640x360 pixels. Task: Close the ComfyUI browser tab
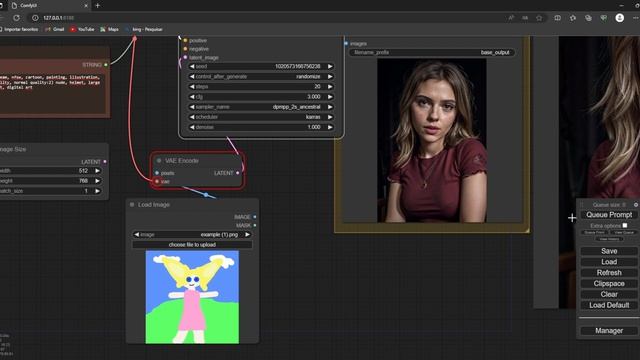tap(86, 6)
